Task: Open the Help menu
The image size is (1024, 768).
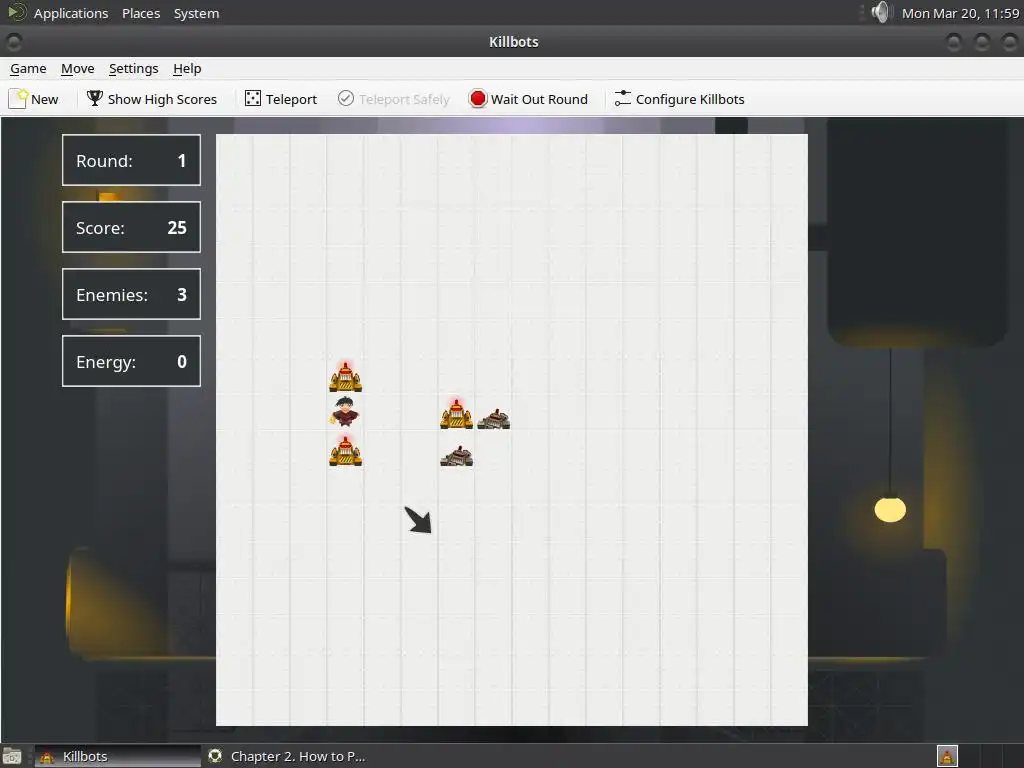Action: tap(187, 69)
